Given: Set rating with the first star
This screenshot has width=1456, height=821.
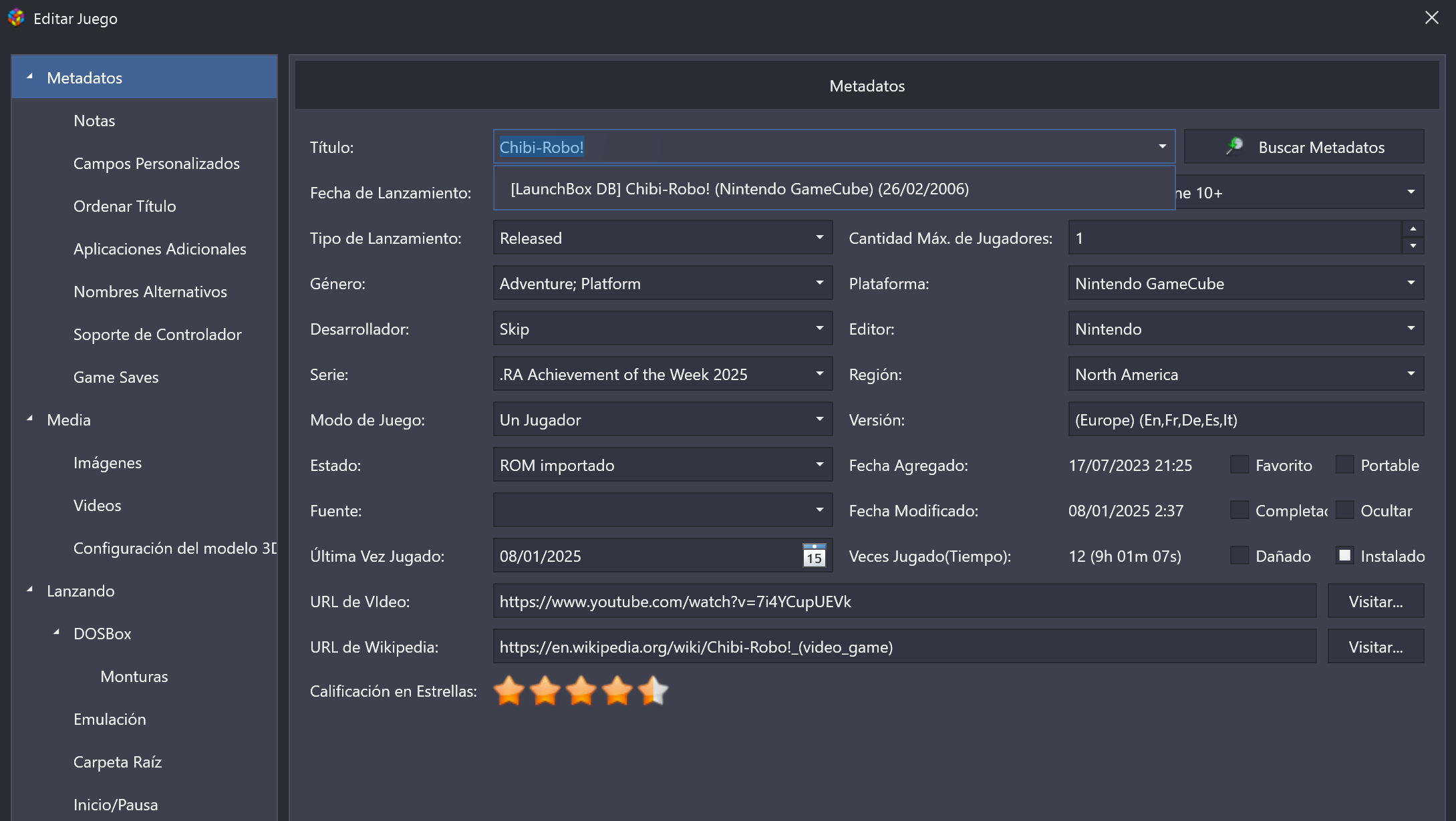Looking at the screenshot, I should [x=509, y=691].
